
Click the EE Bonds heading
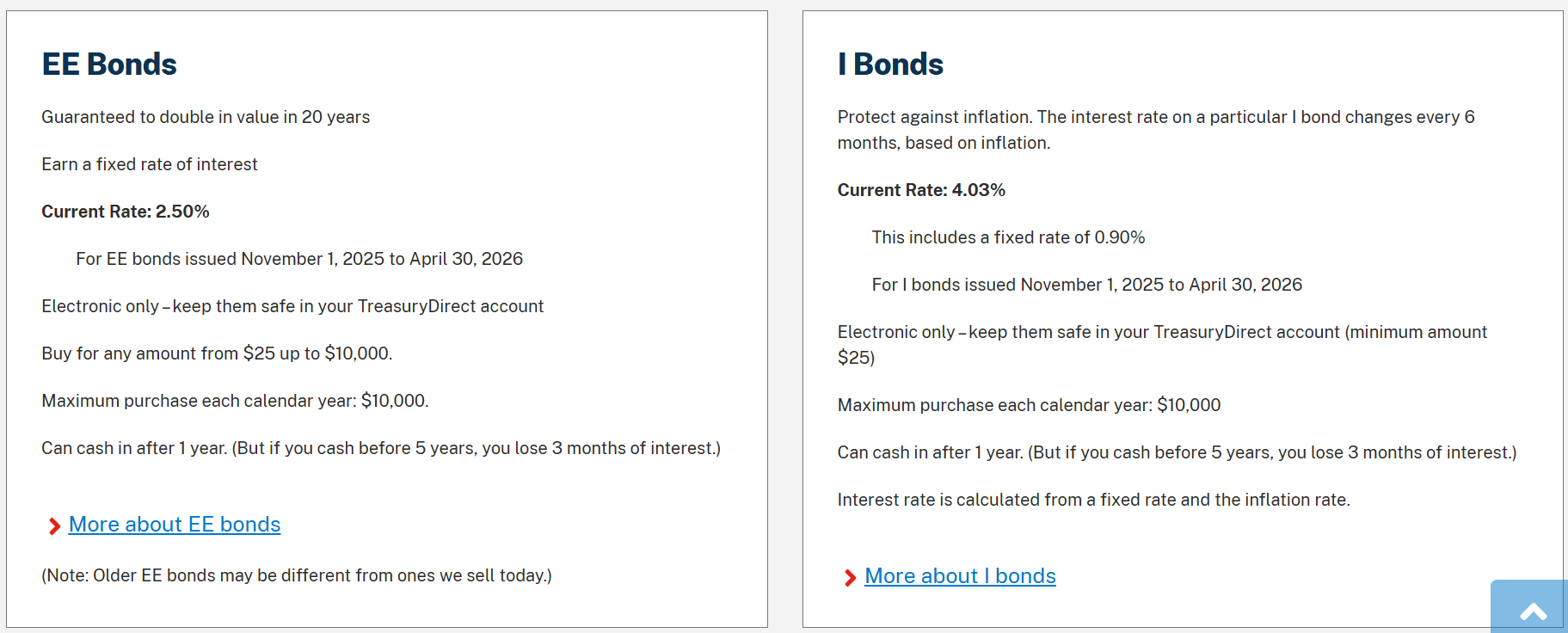pos(109,64)
